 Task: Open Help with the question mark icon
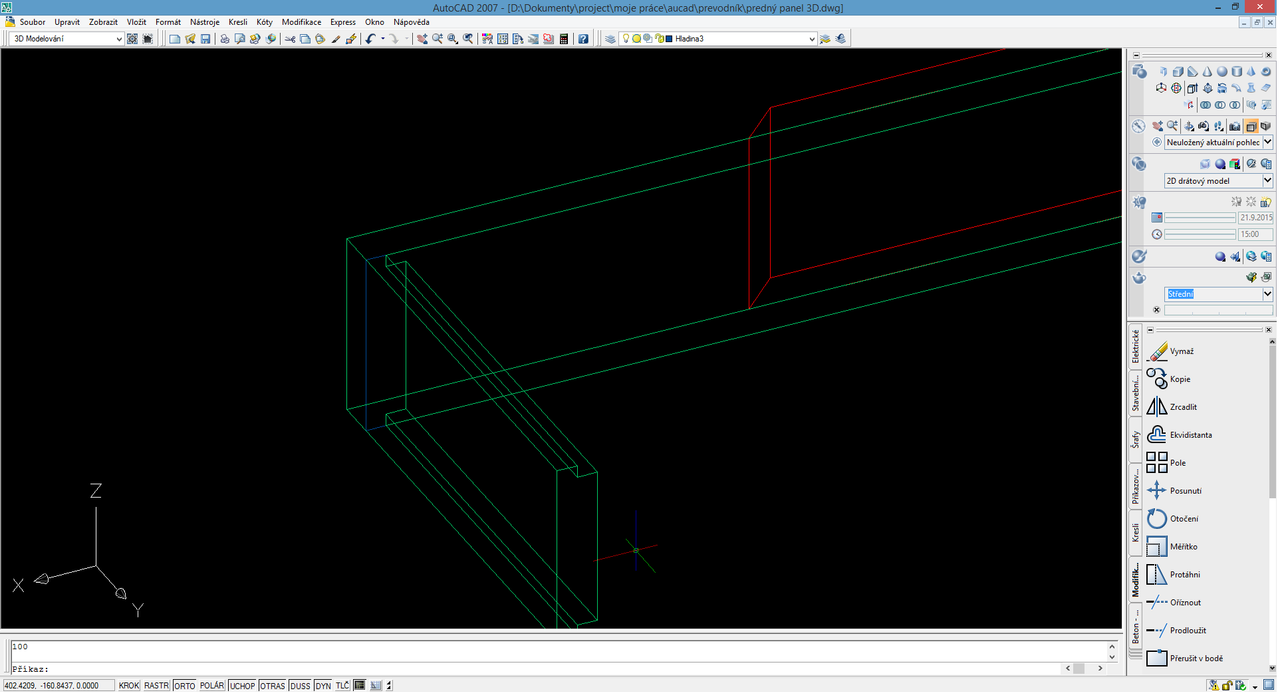click(x=583, y=39)
